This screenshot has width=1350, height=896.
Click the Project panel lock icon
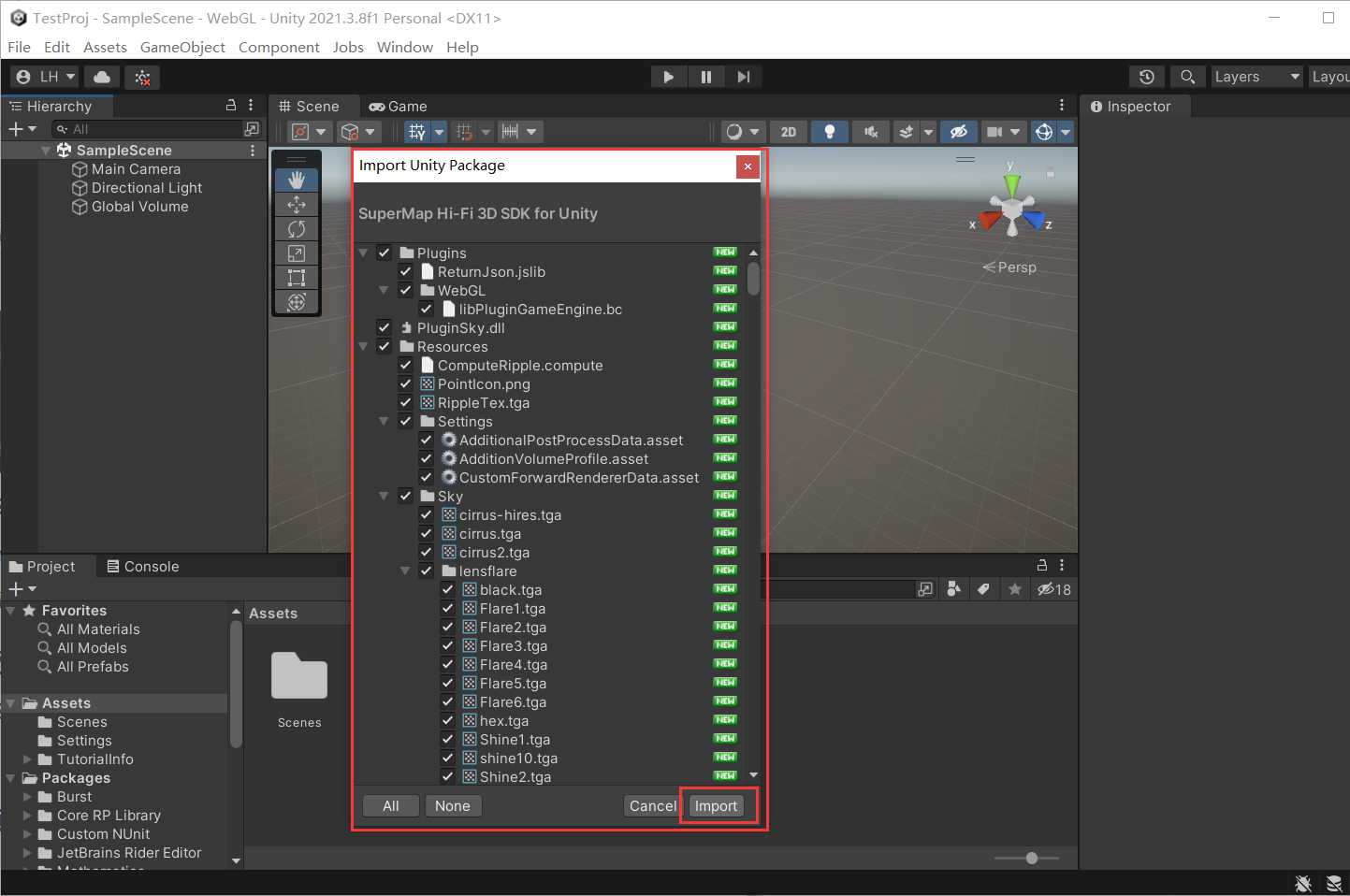(x=1042, y=565)
